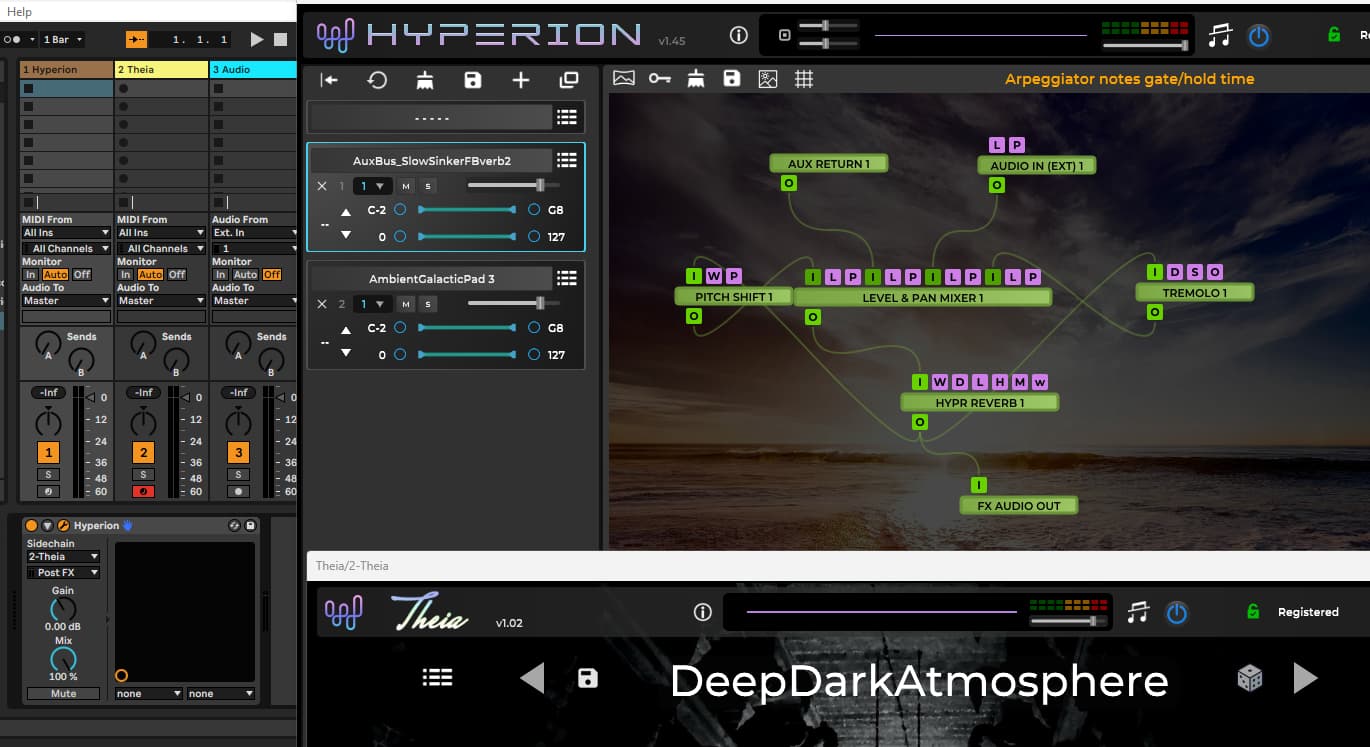
Task: Mute layer 2 AmbientGalacticPad 3
Action: [406, 304]
